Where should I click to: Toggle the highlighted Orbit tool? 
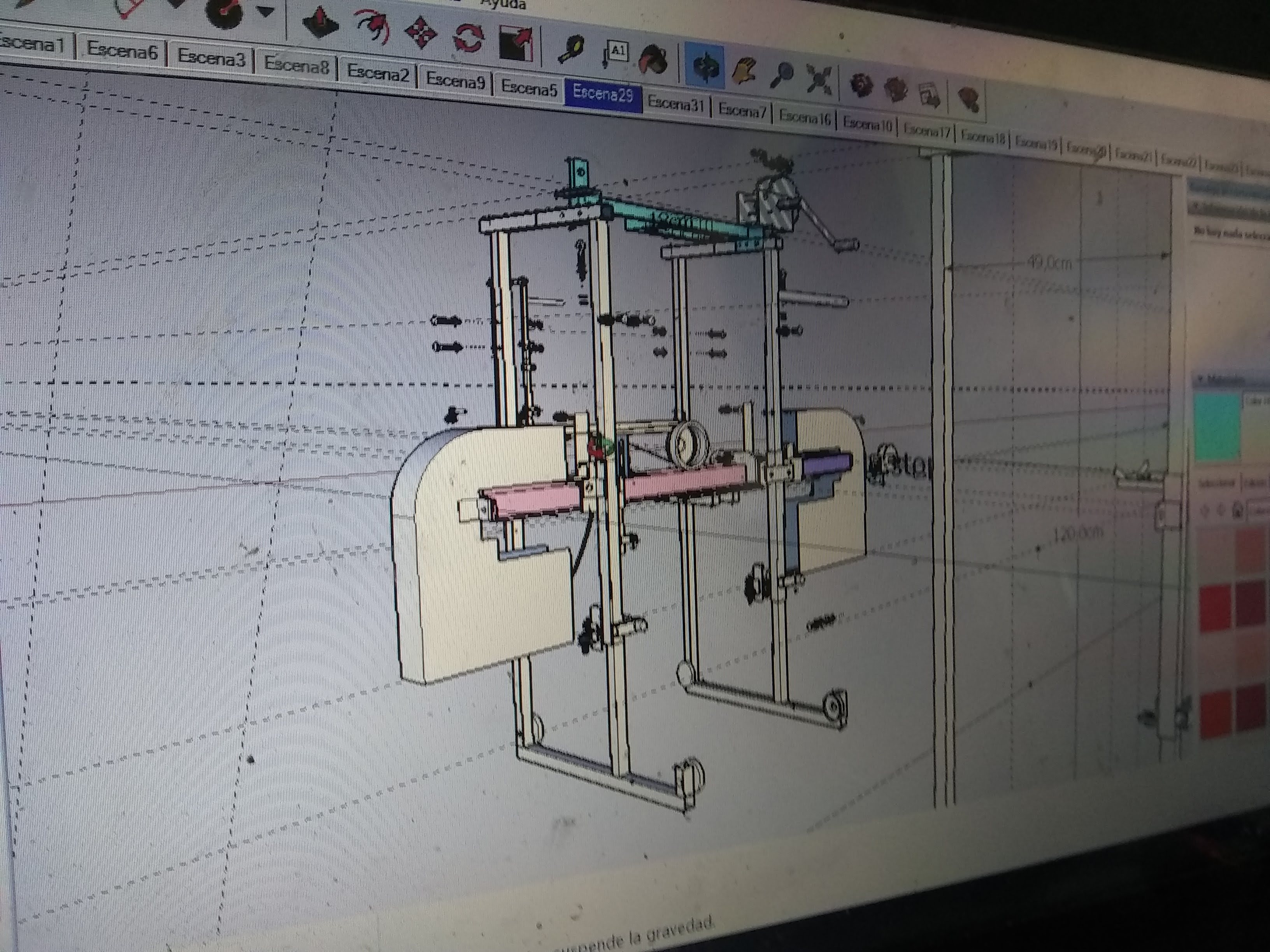pyautogui.click(x=705, y=66)
